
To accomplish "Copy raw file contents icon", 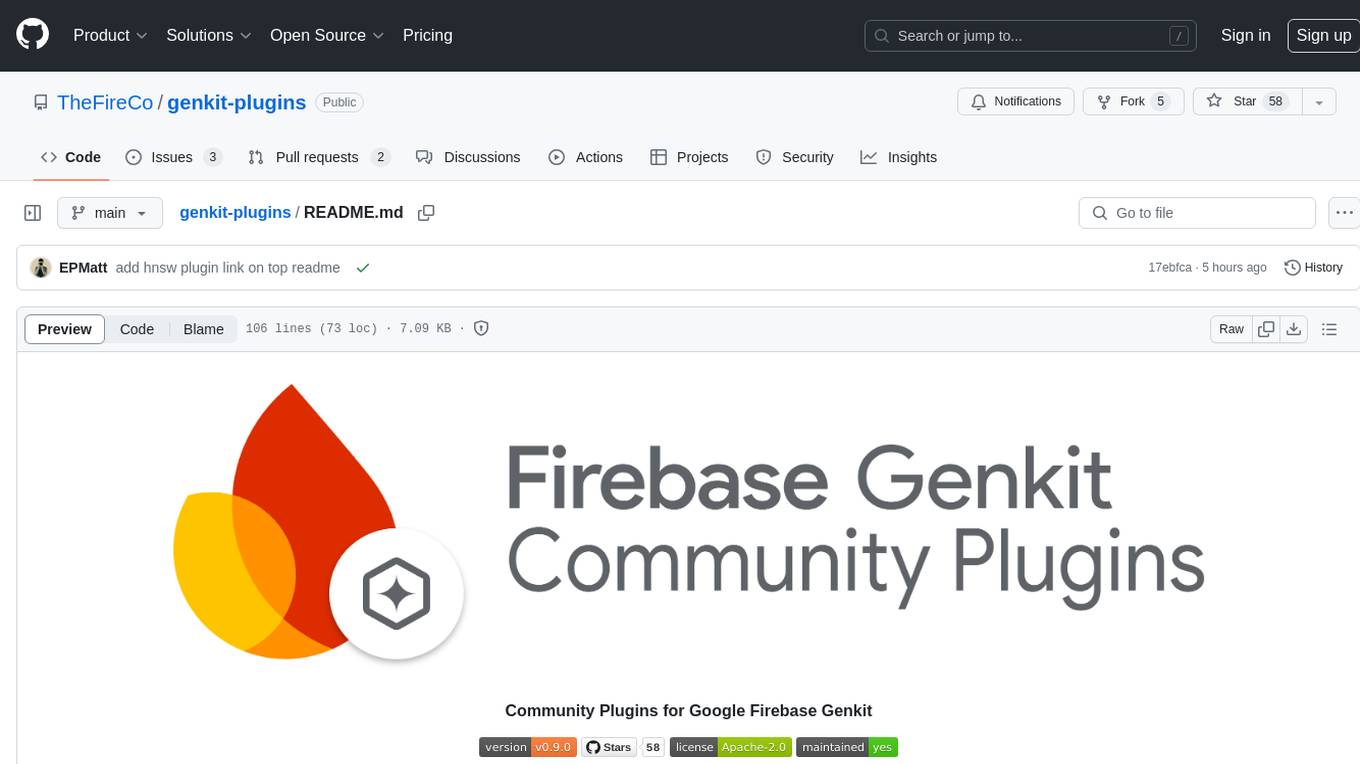I will click(1266, 329).
